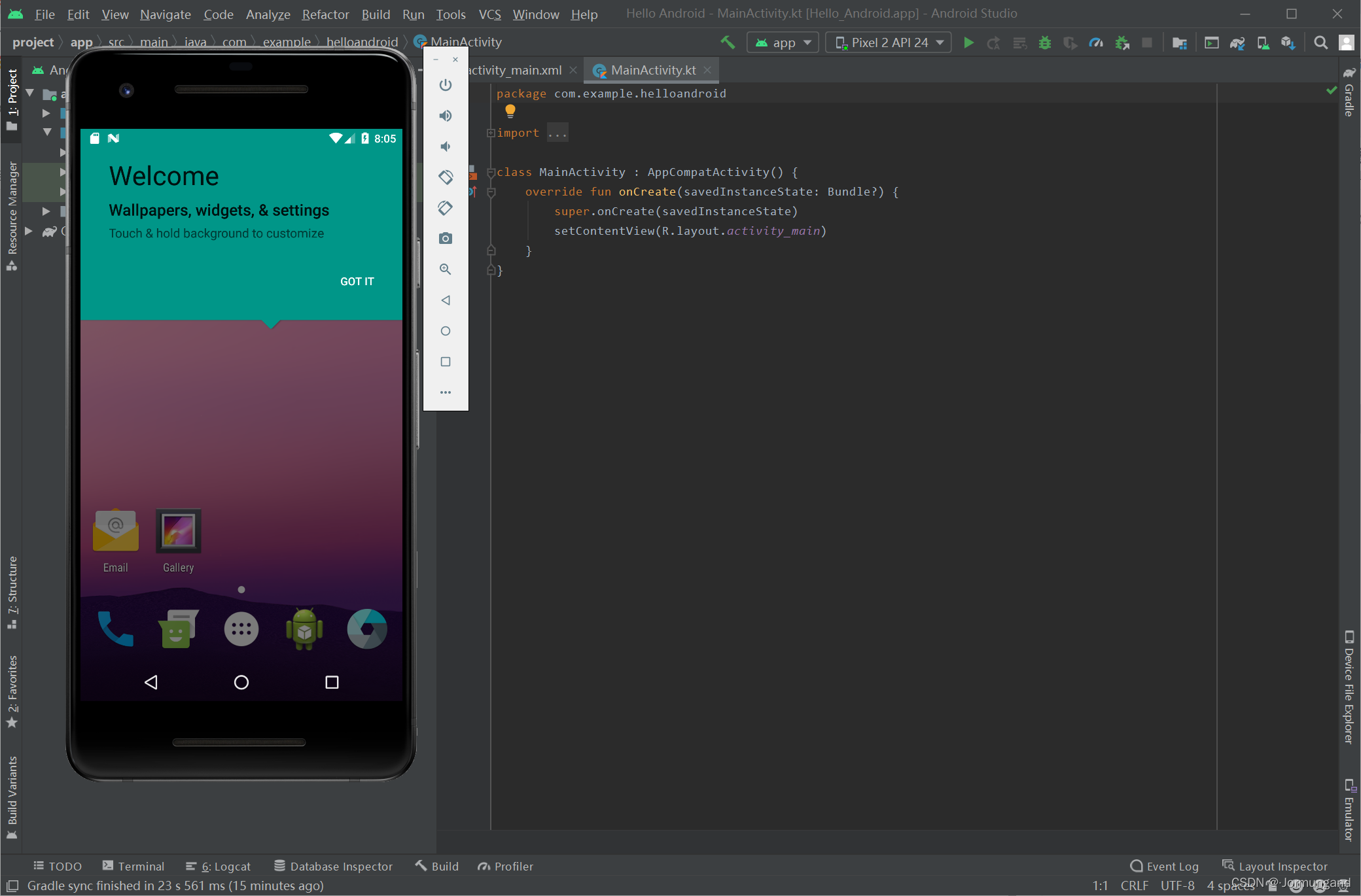Tap GOT IT on emulator welcome
Viewport: 1361px width, 896px height.
[x=357, y=281]
